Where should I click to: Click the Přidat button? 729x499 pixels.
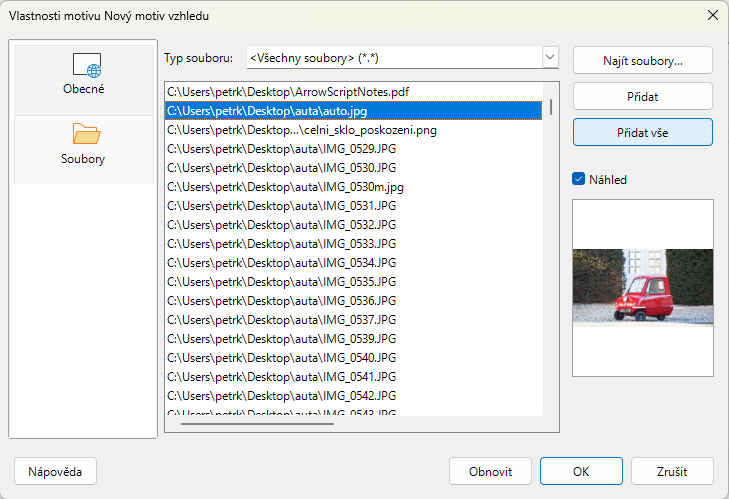coord(643,97)
